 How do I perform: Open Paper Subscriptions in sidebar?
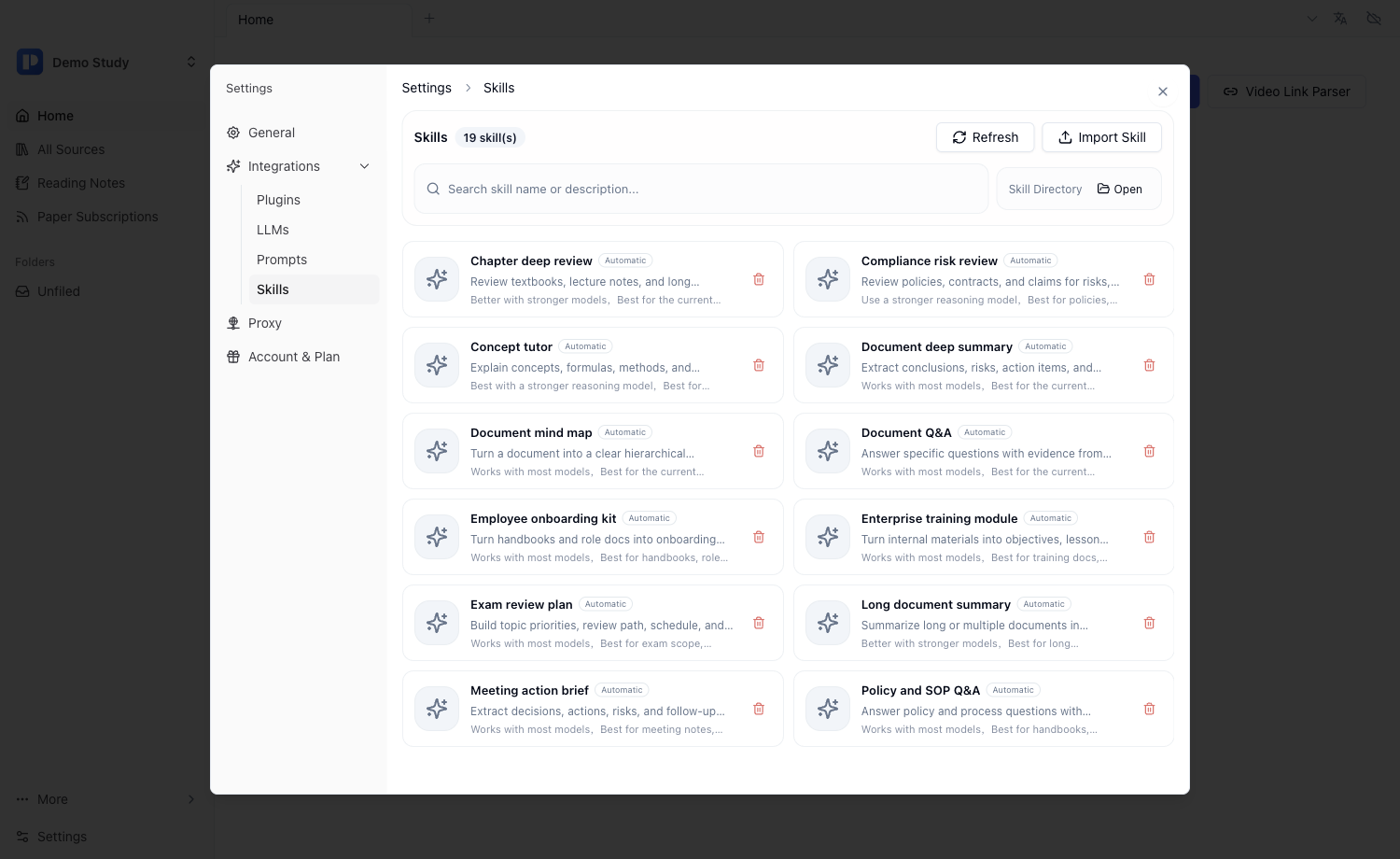tap(105, 217)
